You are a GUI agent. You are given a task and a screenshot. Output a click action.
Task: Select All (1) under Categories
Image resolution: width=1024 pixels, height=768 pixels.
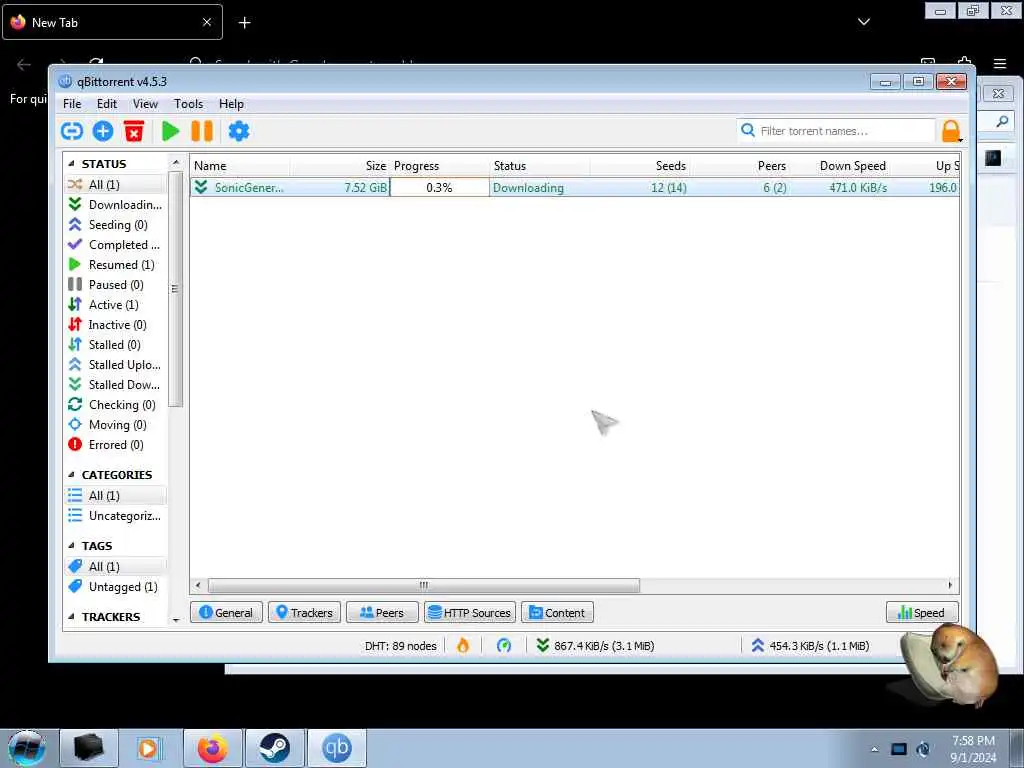coord(116,496)
